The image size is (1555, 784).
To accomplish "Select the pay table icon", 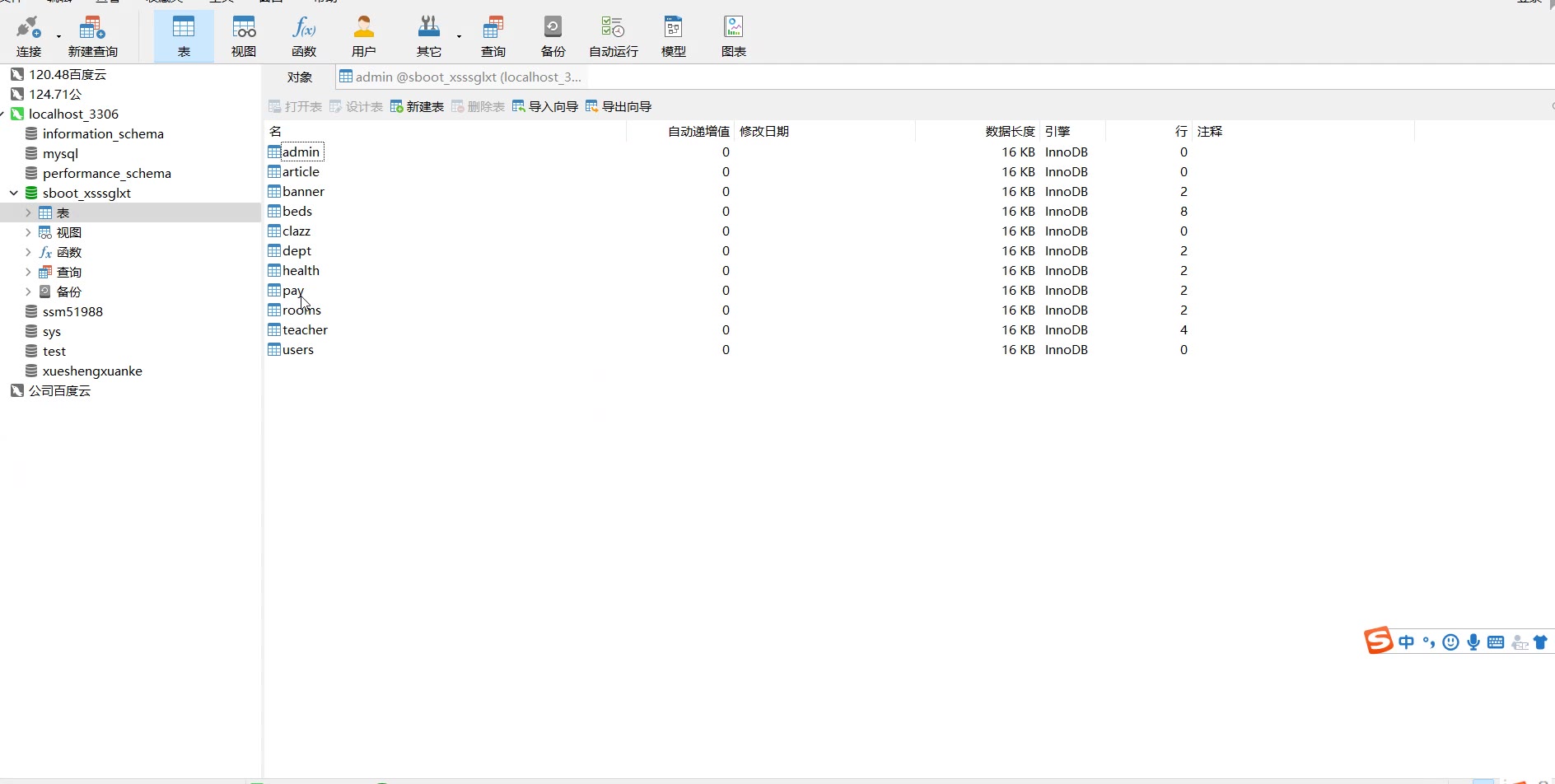I will [x=274, y=290].
